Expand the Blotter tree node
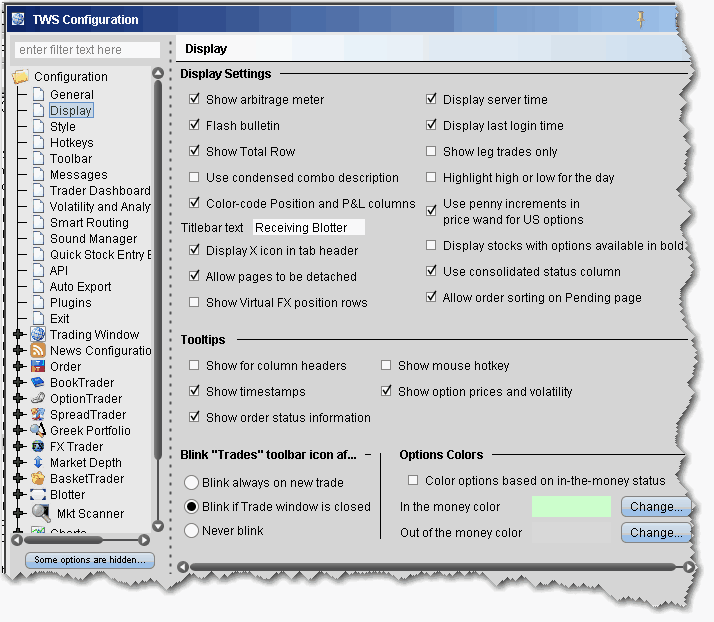The width and height of the screenshot is (714, 622). pyautogui.click(x=19, y=495)
